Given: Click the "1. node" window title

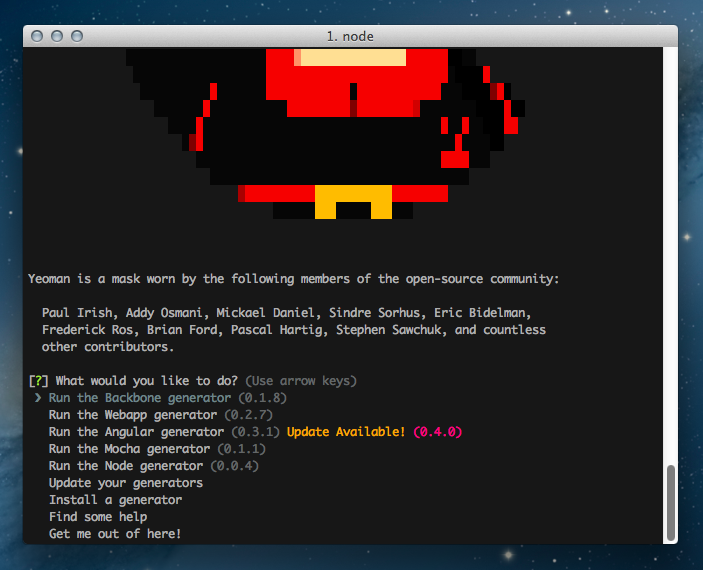Looking at the screenshot, I should point(351,36).
